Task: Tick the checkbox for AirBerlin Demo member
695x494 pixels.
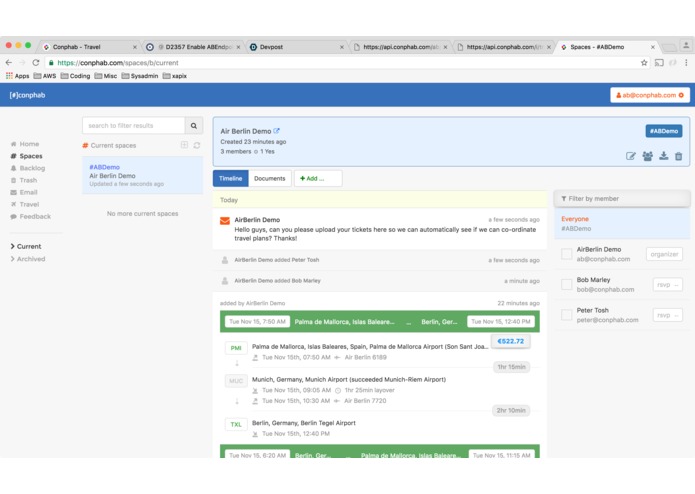Action: [566, 254]
